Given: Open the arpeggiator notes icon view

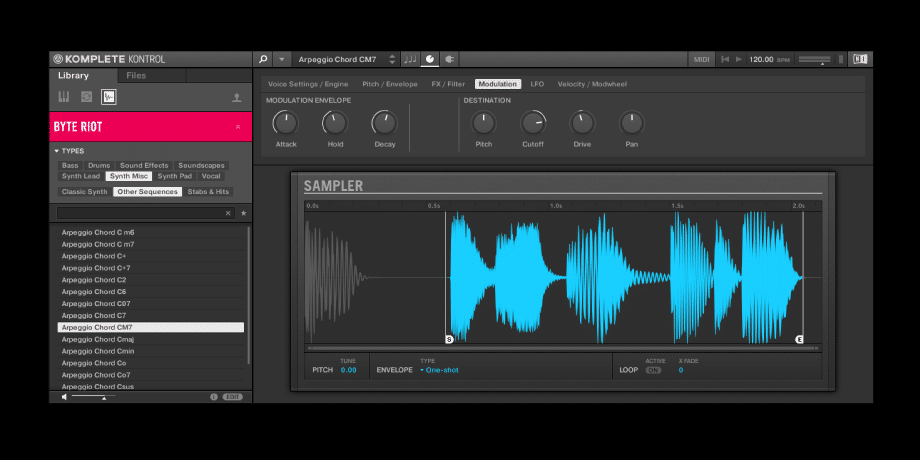Looking at the screenshot, I should [410, 59].
